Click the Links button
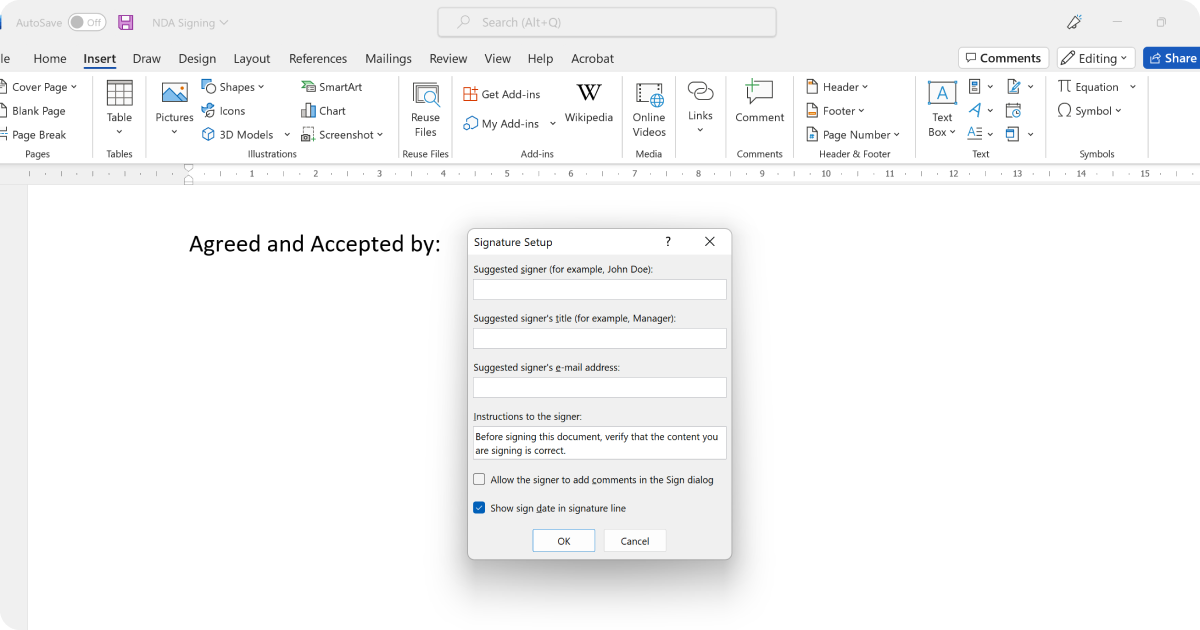Viewport: 1200px width, 630px height. tap(700, 107)
